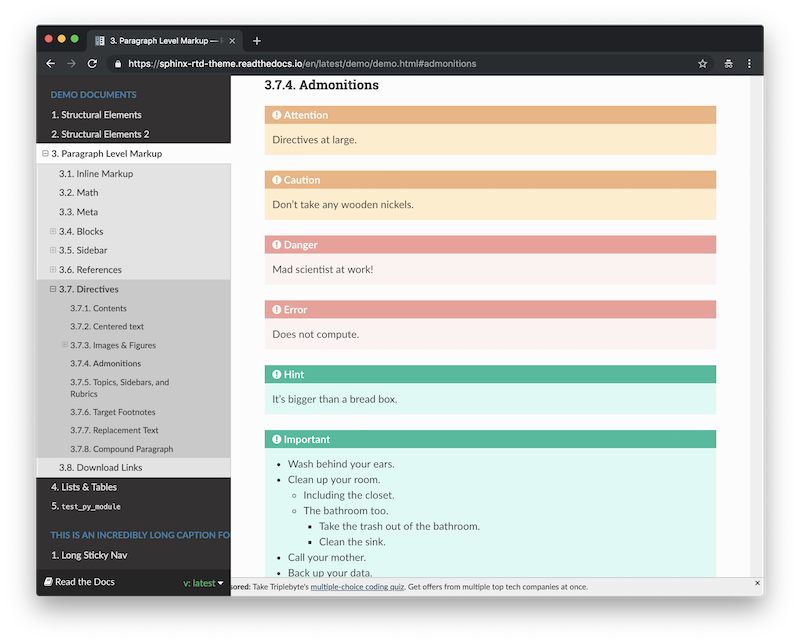Open Chrome three-dot menu
Screen dimensions: 800x644
point(749,63)
